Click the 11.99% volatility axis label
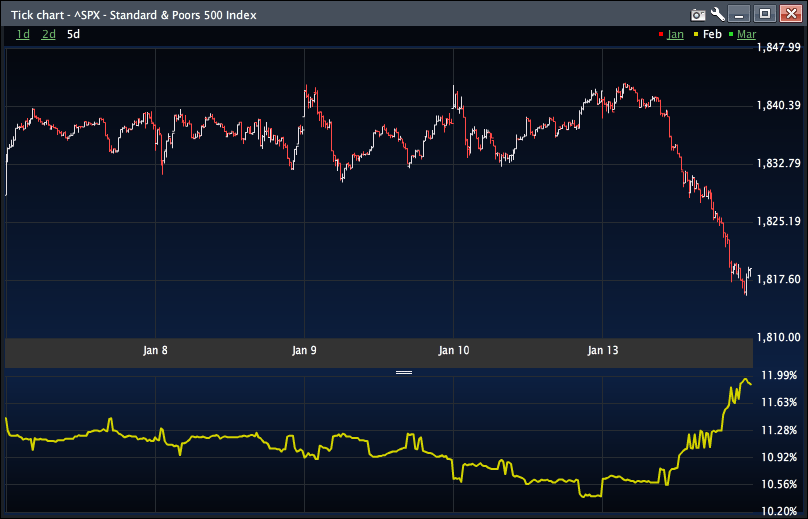 point(778,376)
